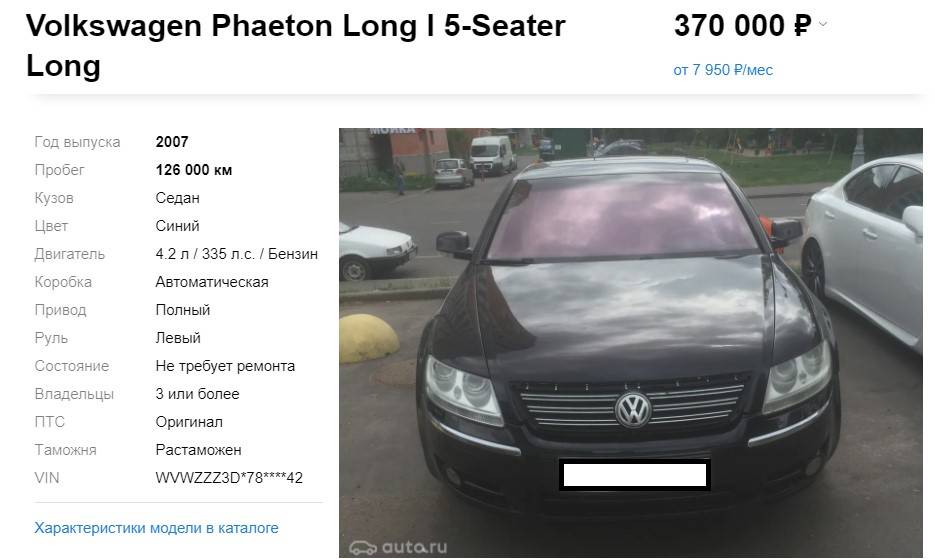Open Характеристики модели в каталоге link
Image resolution: width=935 pixels, height=559 pixels.
point(156,528)
